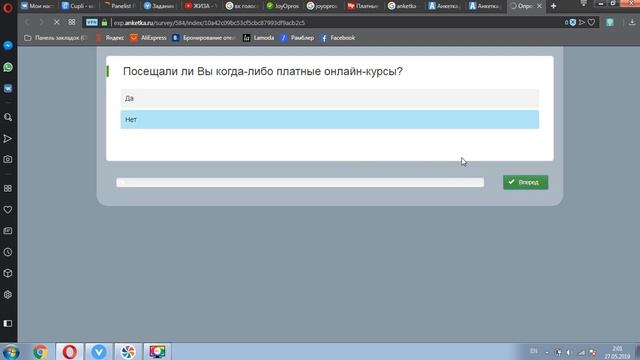Click the green 'Вперед' button
Image resolution: width=640 pixels, height=360 pixels.
[525, 182]
